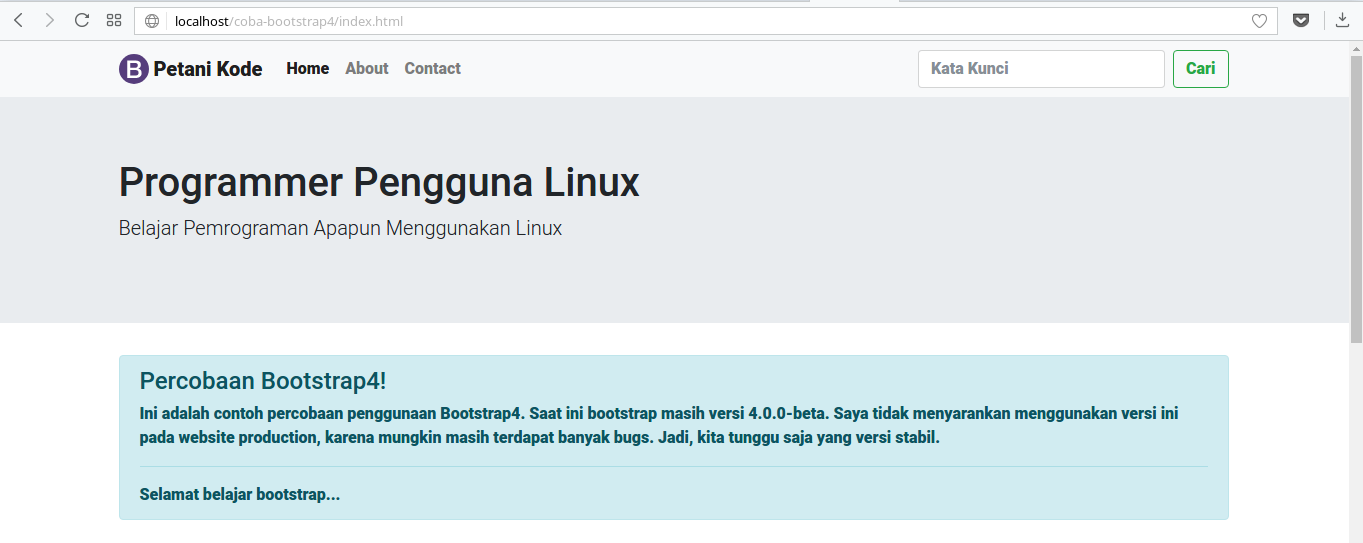This screenshot has width=1363, height=543.
Task: Save page using the Pocket icon
Action: tap(1301, 21)
